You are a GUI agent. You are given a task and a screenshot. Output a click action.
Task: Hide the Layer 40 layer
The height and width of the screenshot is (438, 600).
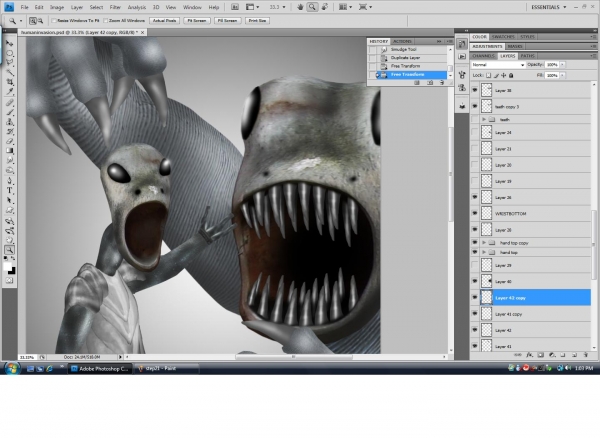click(x=475, y=281)
